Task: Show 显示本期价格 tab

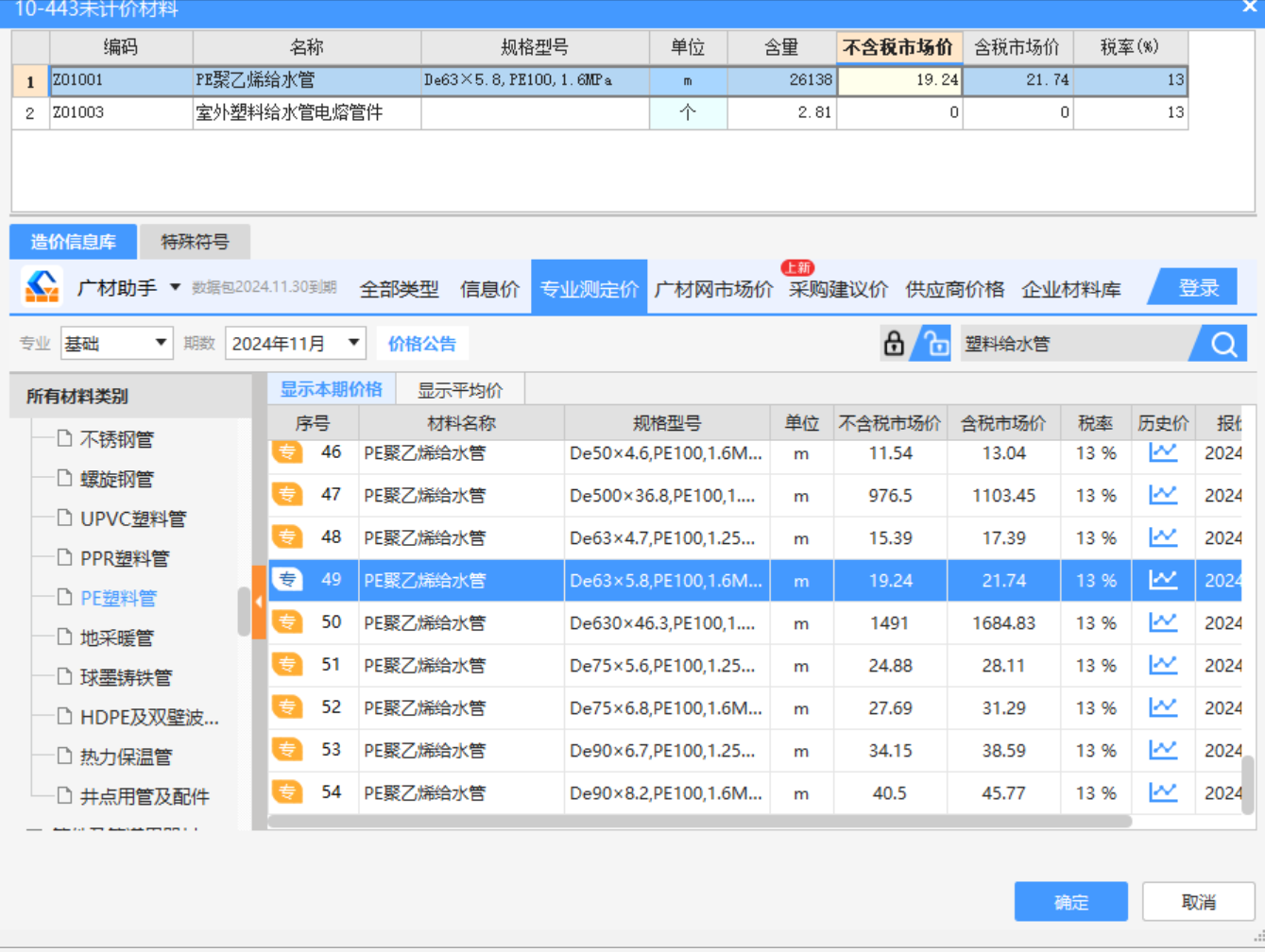Action: click(331, 389)
